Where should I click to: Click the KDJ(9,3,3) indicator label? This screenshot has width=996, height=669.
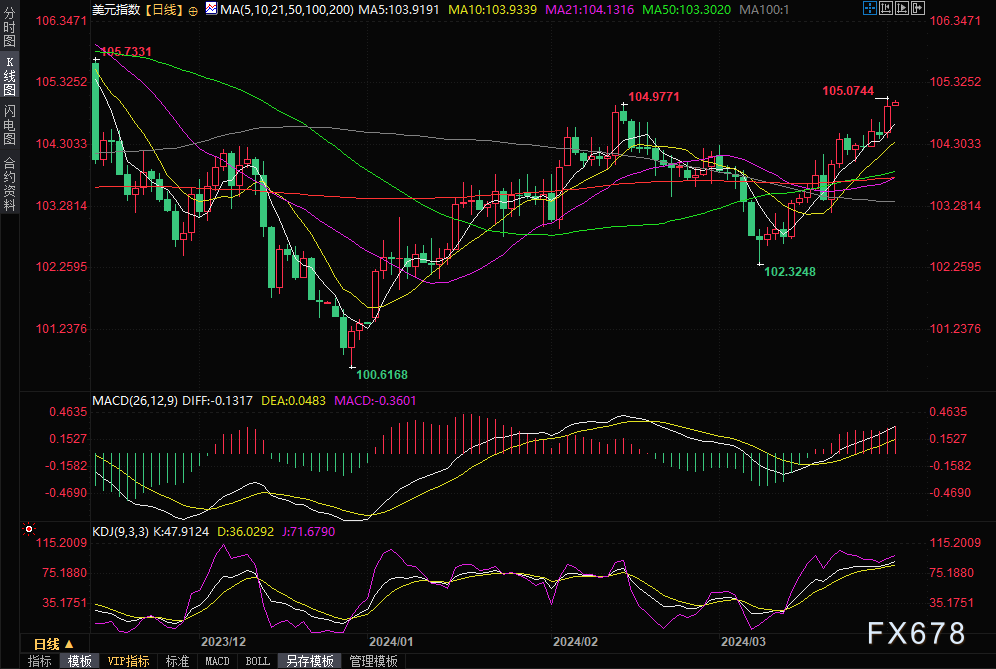[122, 531]
